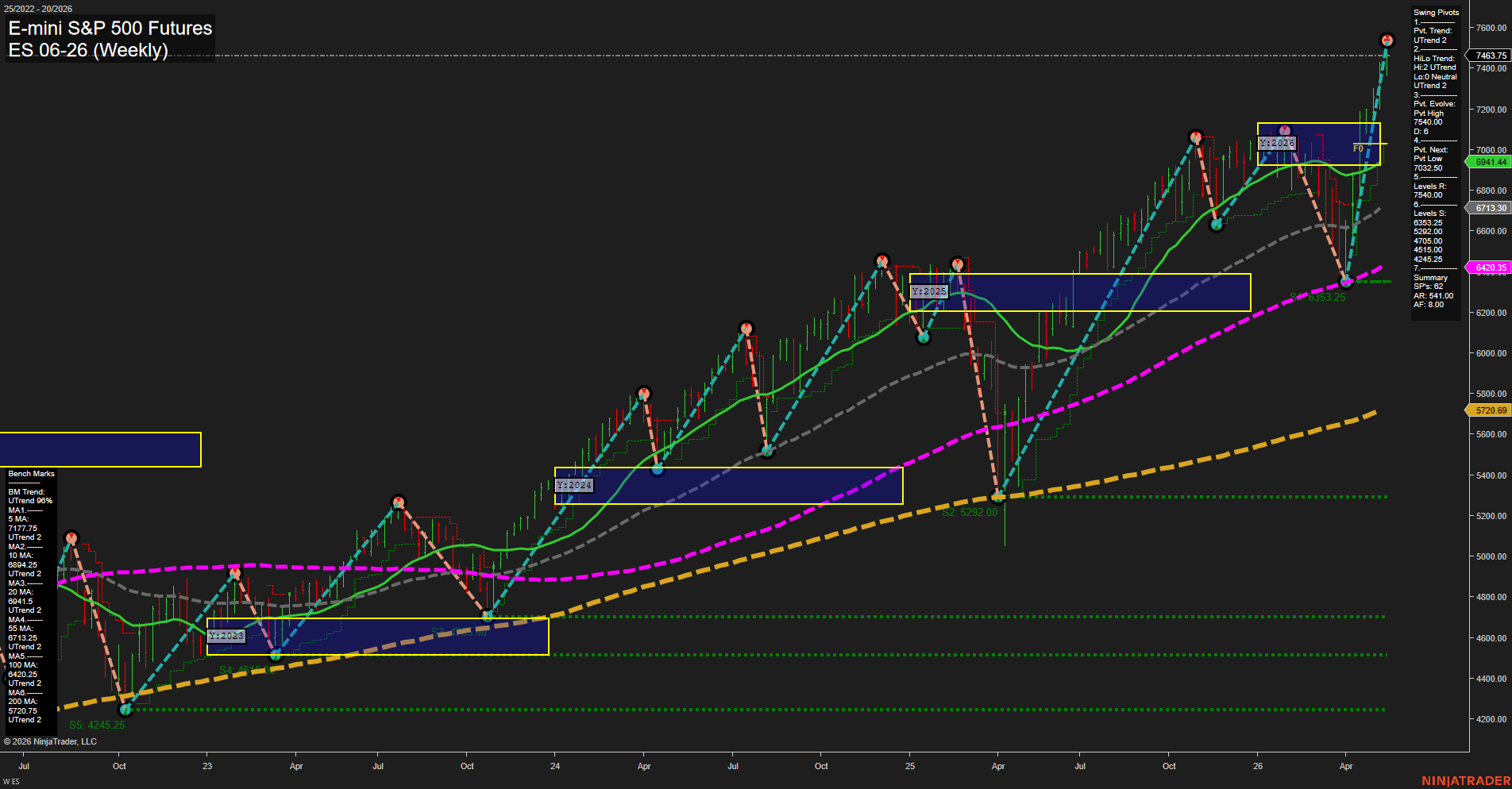Click the orange 5720.69 price tag
This screenshot has width=1512, height=789.
click(x=1491, y=410)
